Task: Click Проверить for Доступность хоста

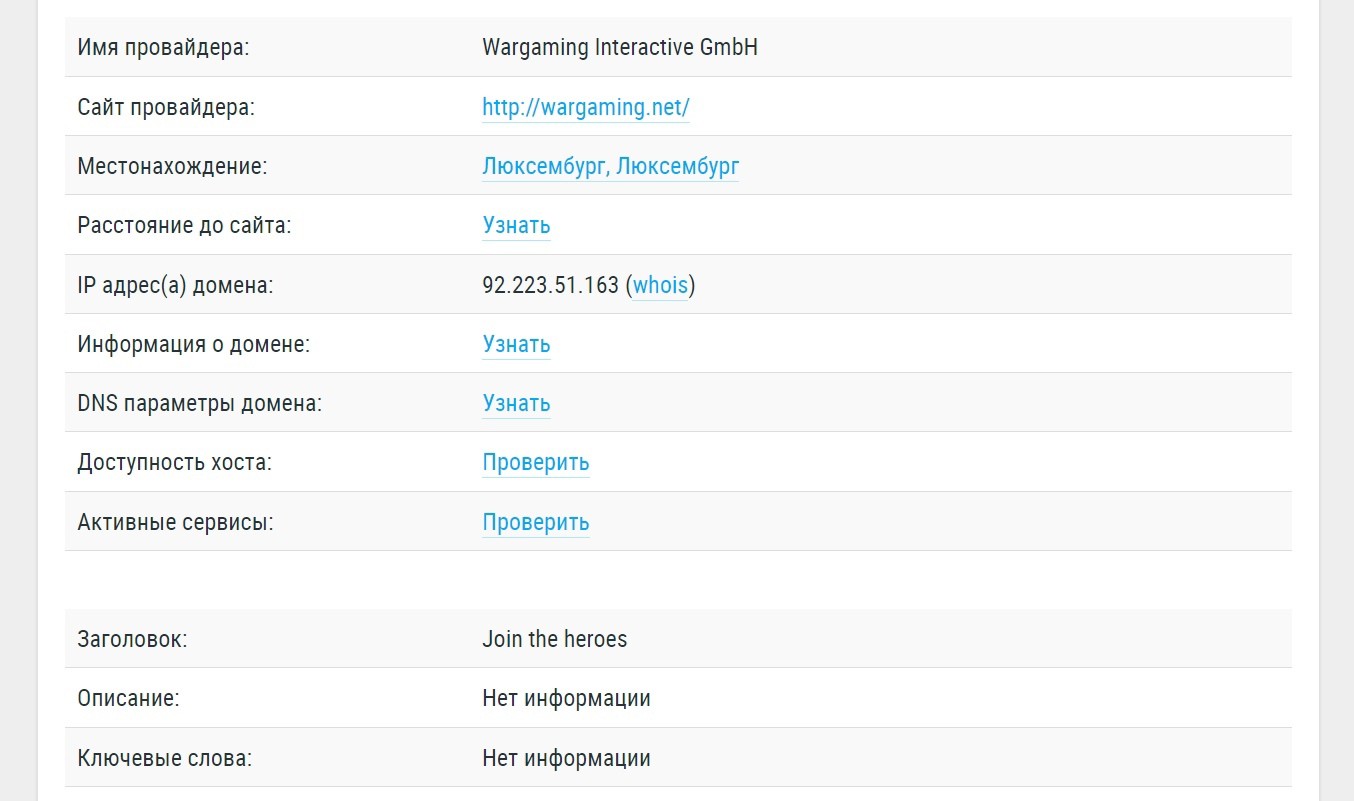Action: [x=536, y=462]
